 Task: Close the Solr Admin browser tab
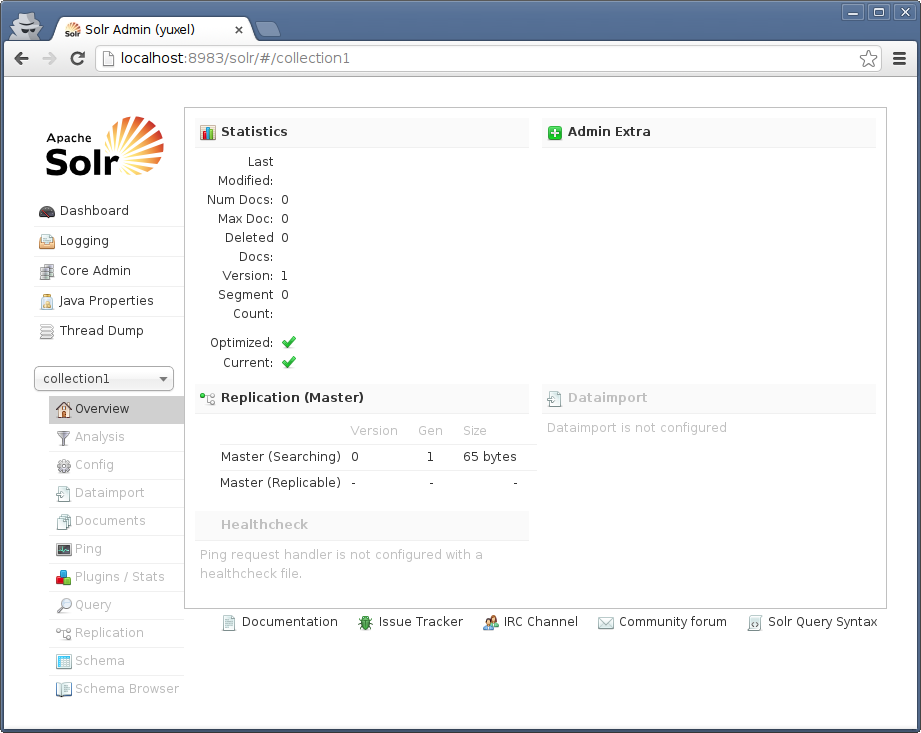238,30
